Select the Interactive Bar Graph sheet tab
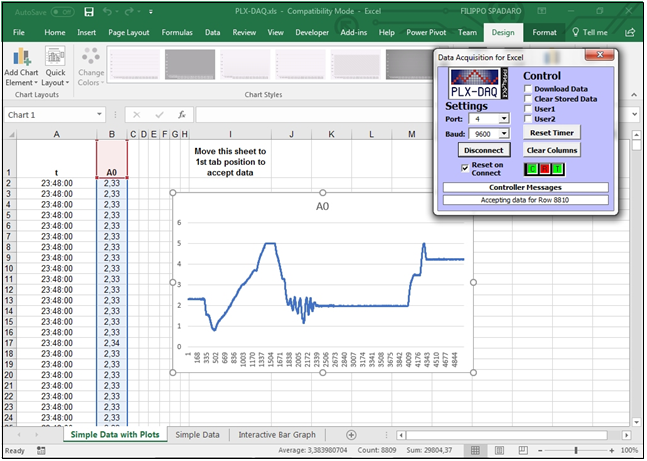This screenshot has height=461, width=647. click(x=277, y=435)
